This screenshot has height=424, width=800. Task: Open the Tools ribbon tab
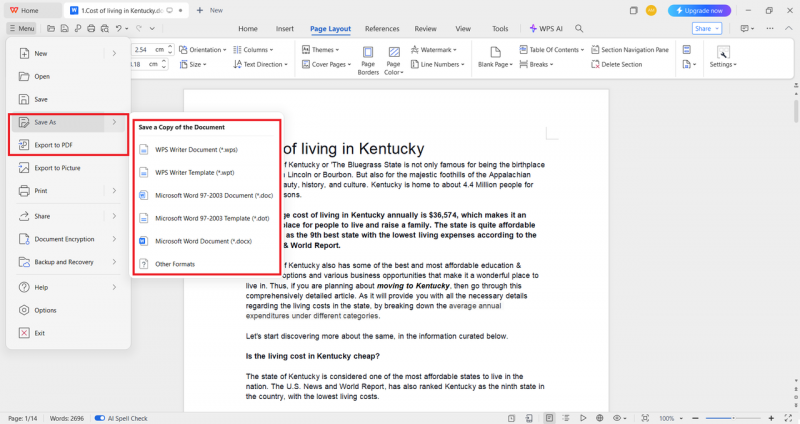[500, 29]
